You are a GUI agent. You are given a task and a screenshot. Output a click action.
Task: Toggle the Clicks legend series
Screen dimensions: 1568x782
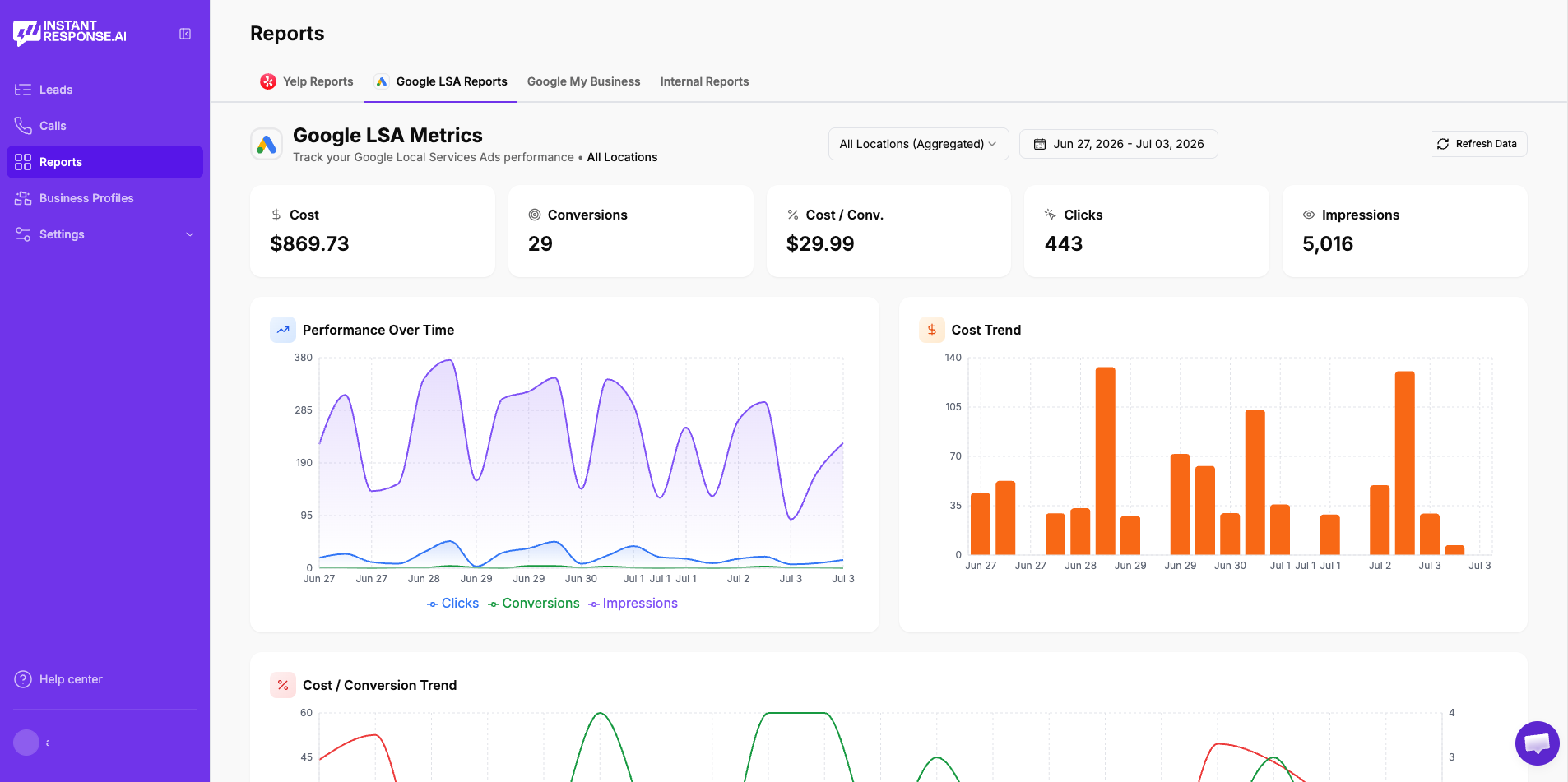pyautogui.click(x=452, y=604)
